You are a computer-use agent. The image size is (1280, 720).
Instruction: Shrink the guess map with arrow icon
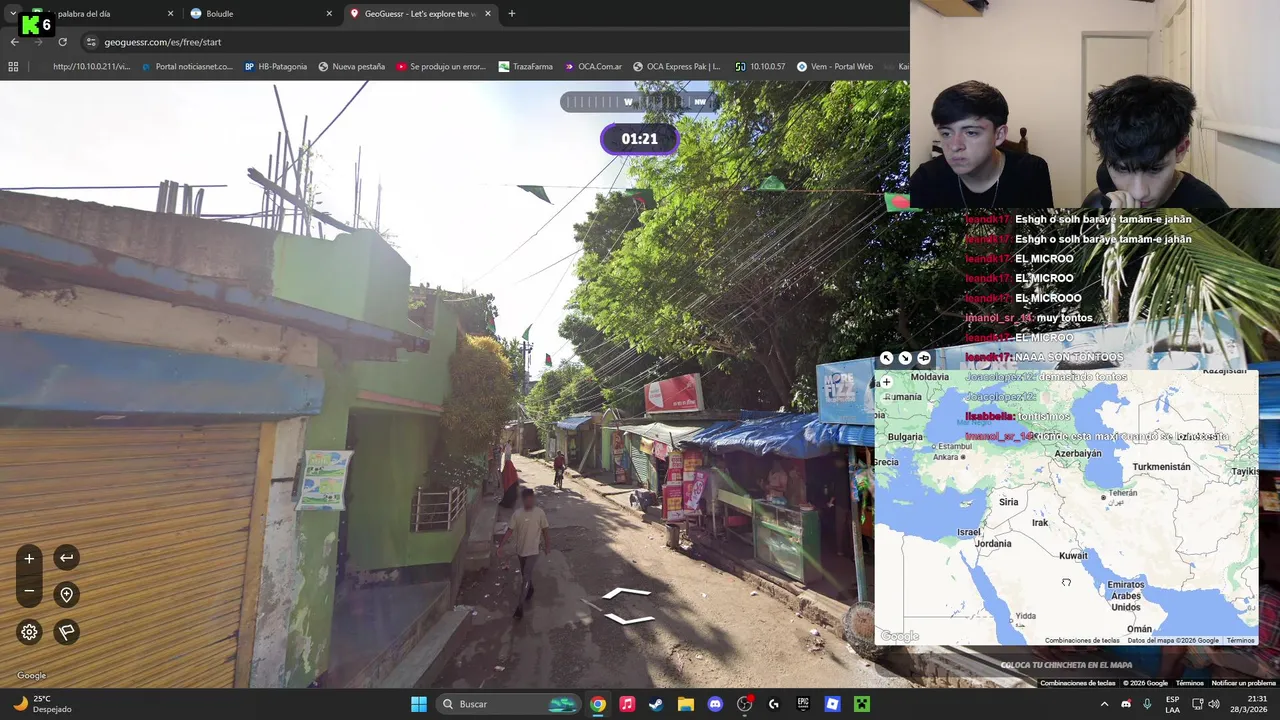coord(905,358)
